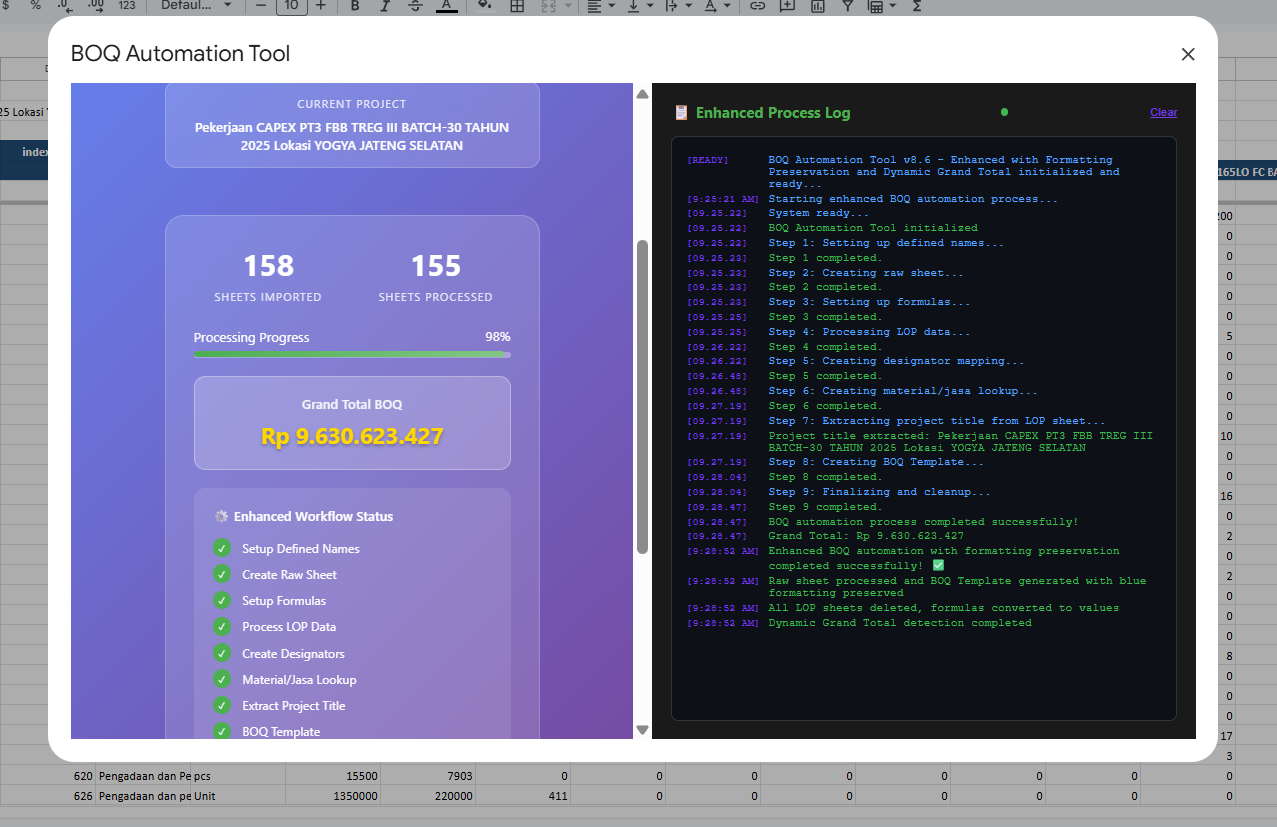Click the Italic icon in the toolbar
The height and width of the screenshot is (827, 1277).
(x=385, y=6)
